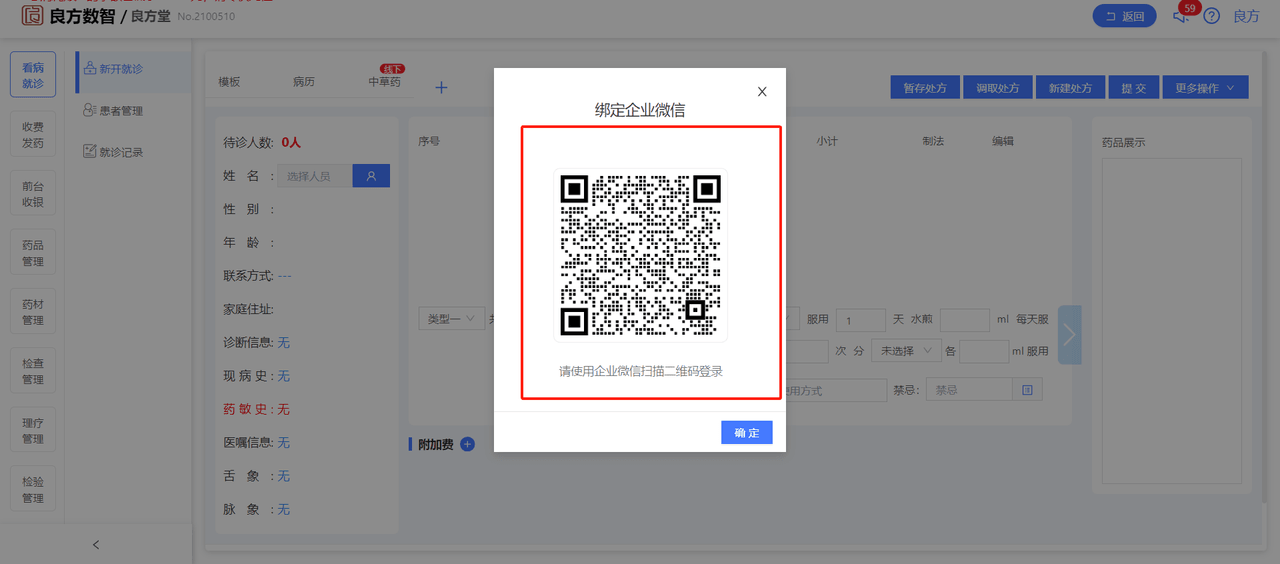This screenshot has height=564, width=1280.
Task: Click the blue person select icon button
Action: tap(371, 176)
